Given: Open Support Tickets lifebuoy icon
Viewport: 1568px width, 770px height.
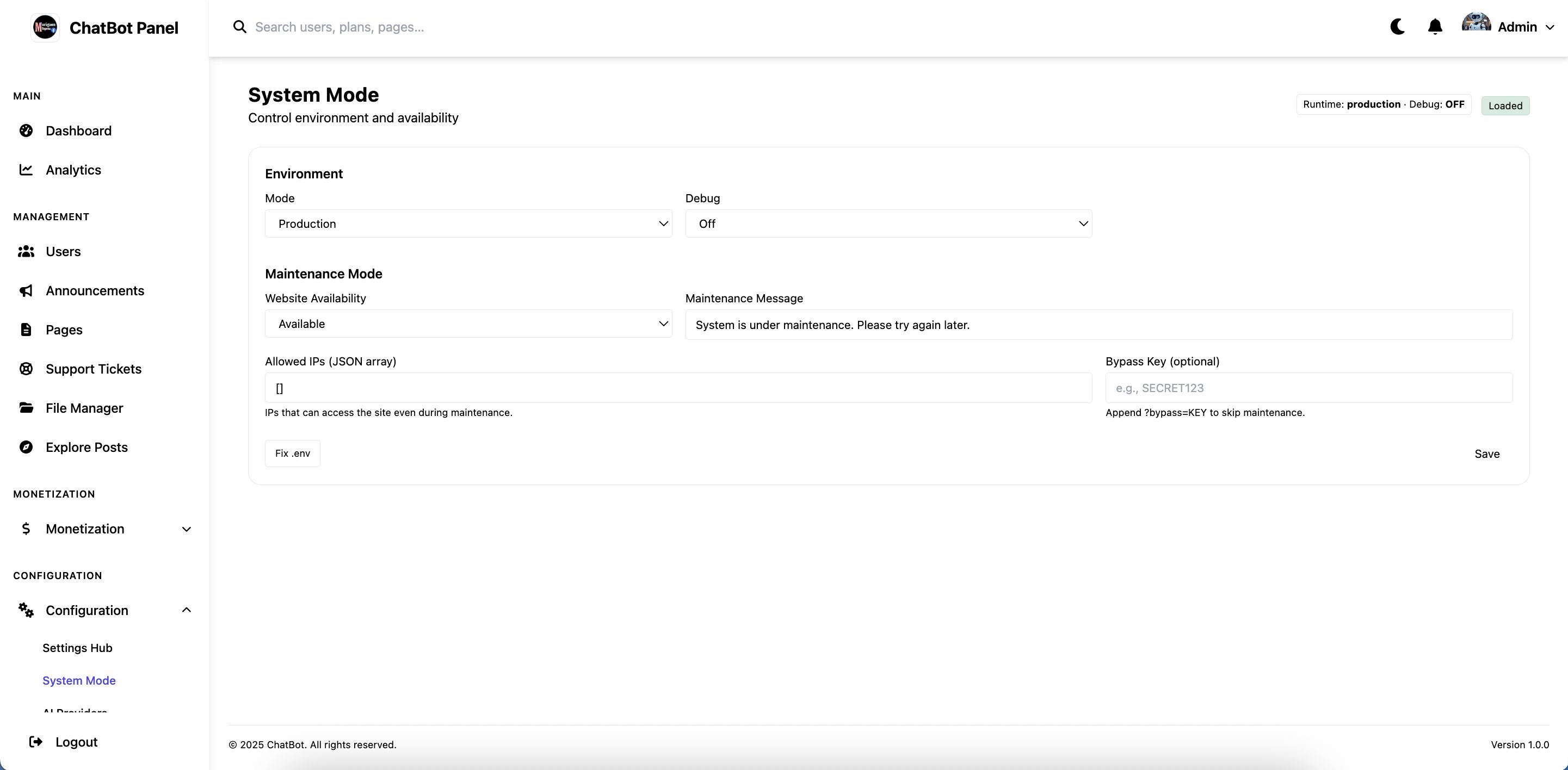Looking at the screenshot, I should [x=26, y=369].
